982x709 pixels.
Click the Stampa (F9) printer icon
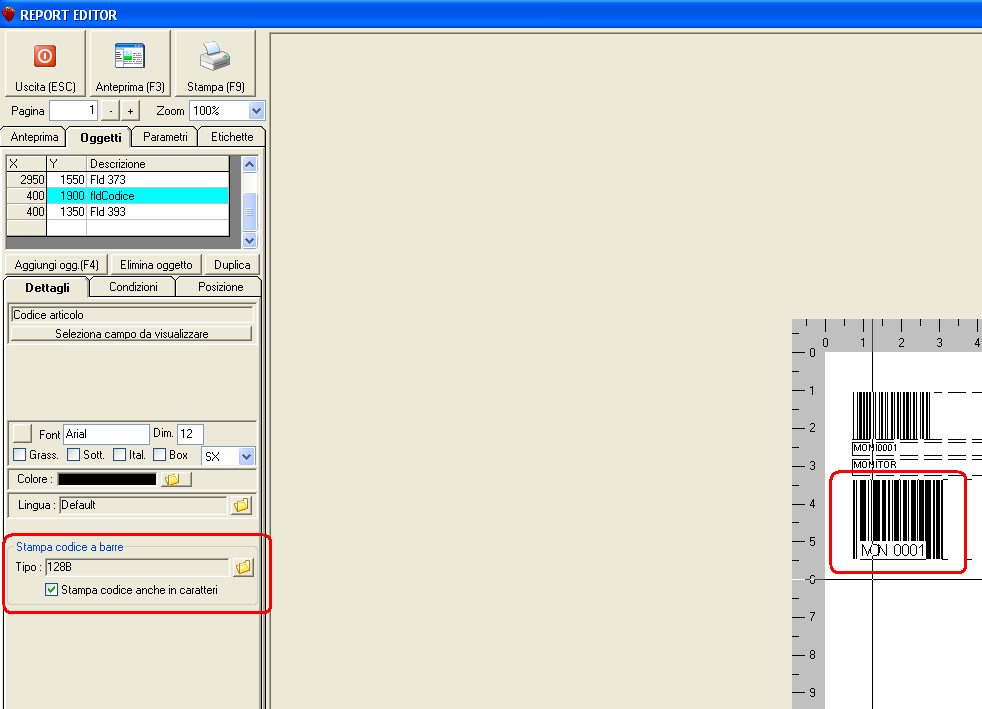[215, 56]
